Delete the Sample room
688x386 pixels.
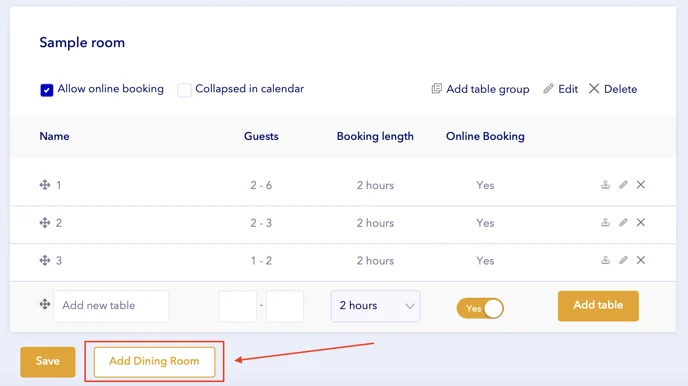[613, 89]
